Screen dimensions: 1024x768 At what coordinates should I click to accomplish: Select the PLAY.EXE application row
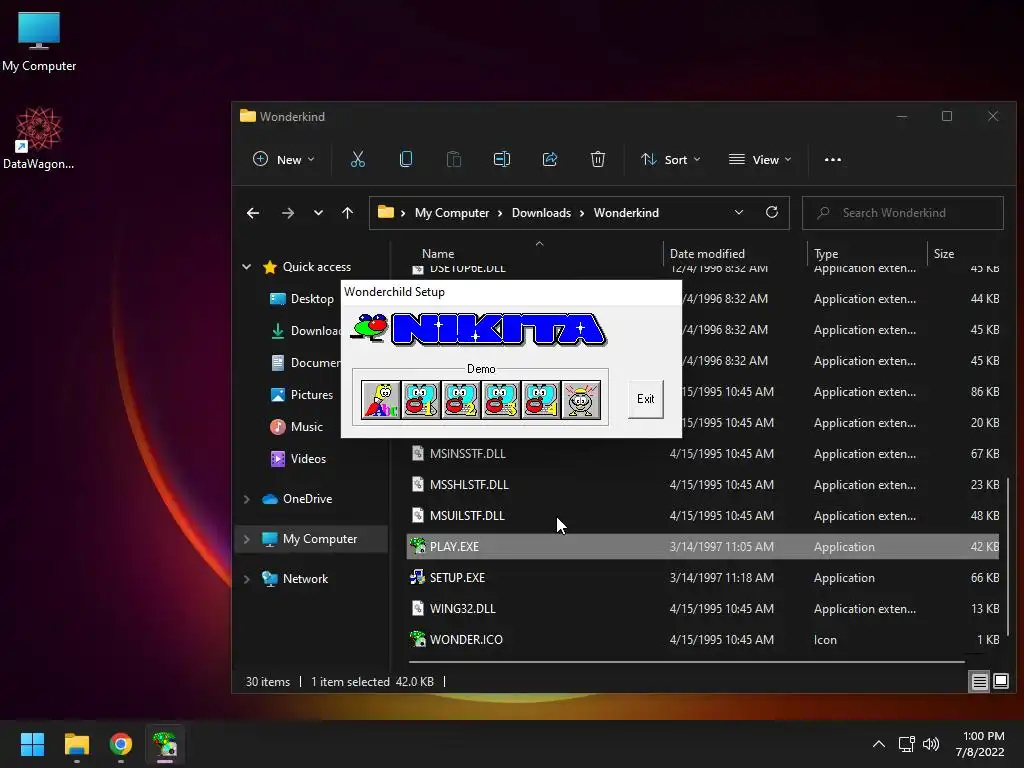click(703, 547)
